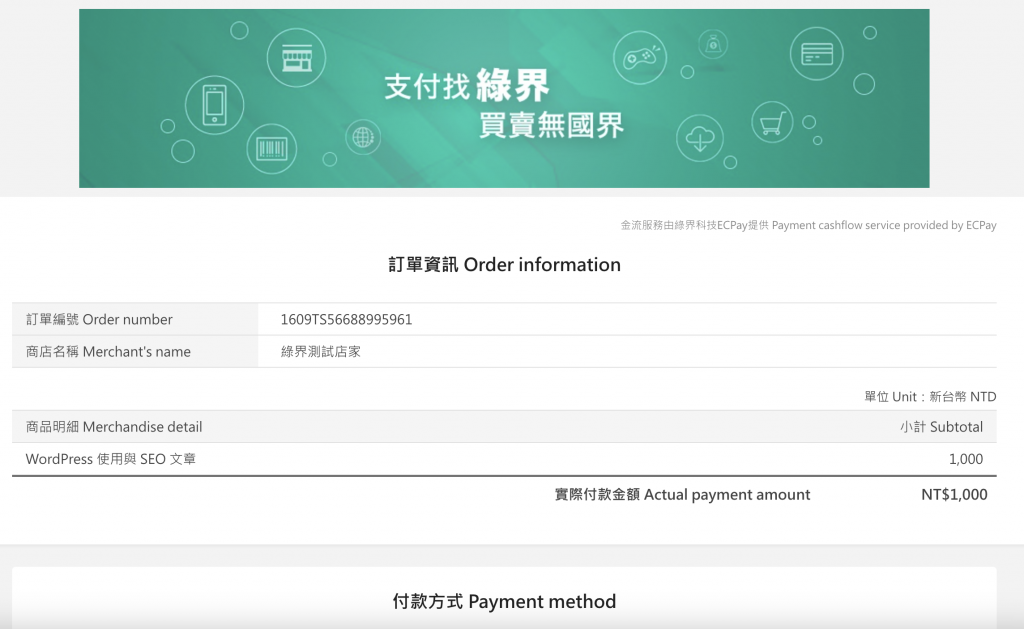Click the cloud download icon in the banner
The image size is (1024, 629).
pyautogui.click(x=700, y=138)
